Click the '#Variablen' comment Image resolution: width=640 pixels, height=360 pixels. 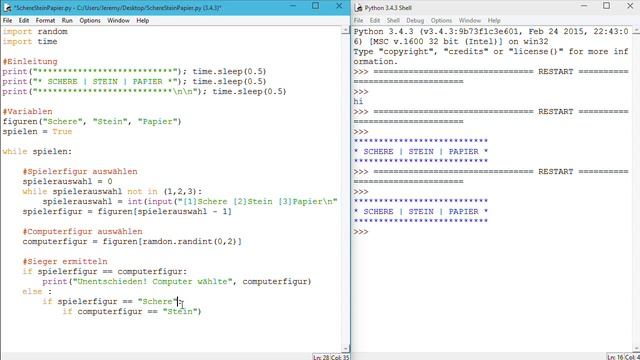(27, 111)
